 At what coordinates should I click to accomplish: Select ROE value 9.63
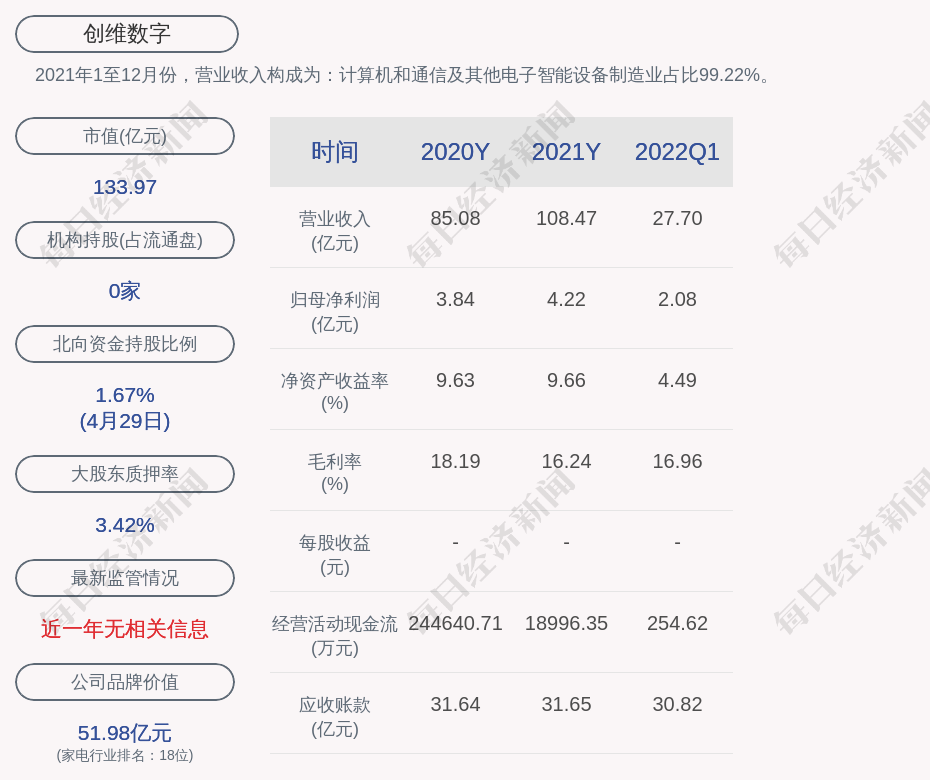pyautogui.click(x=455, y=380)
